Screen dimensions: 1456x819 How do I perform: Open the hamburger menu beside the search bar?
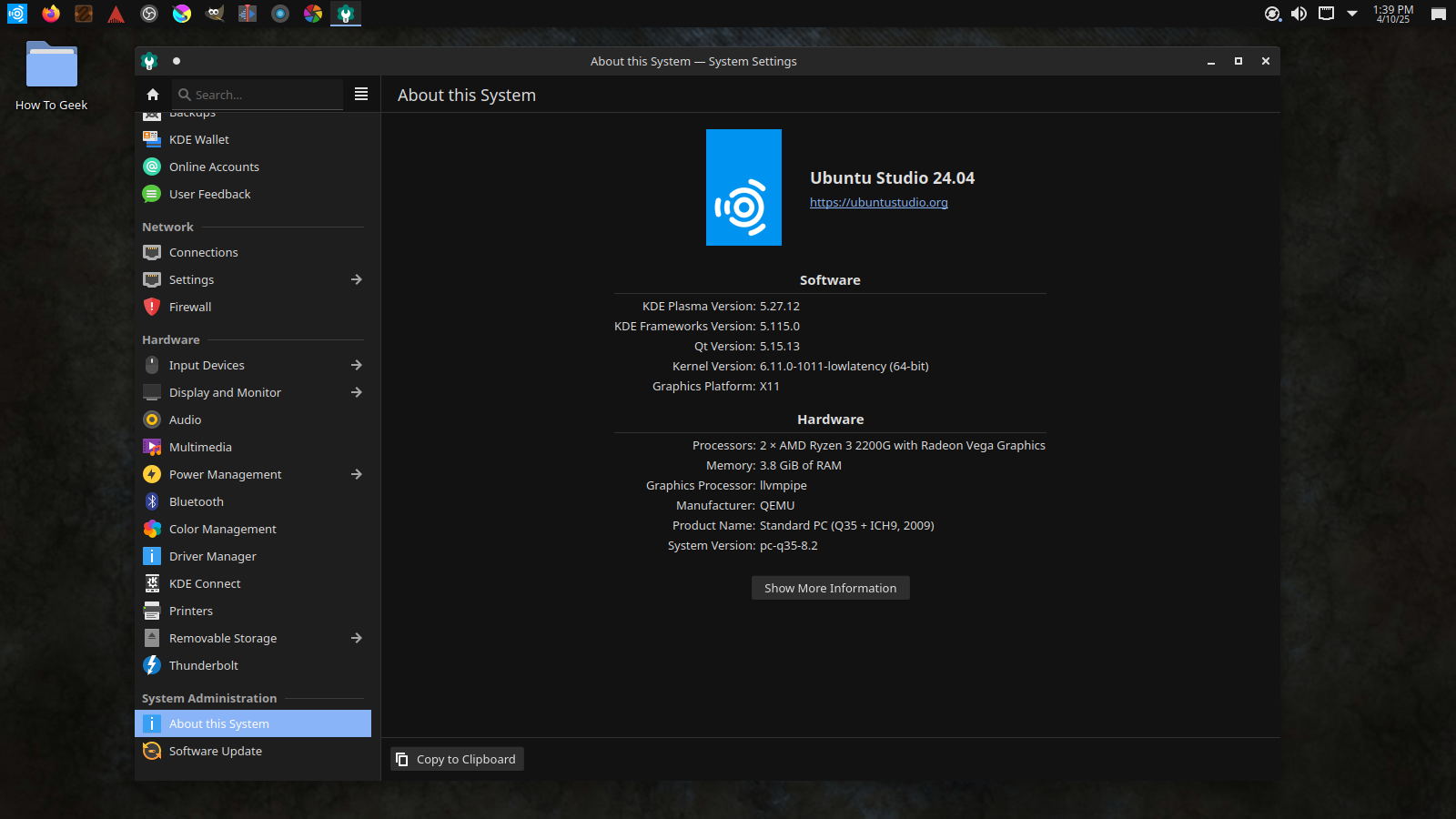[361, 94]
